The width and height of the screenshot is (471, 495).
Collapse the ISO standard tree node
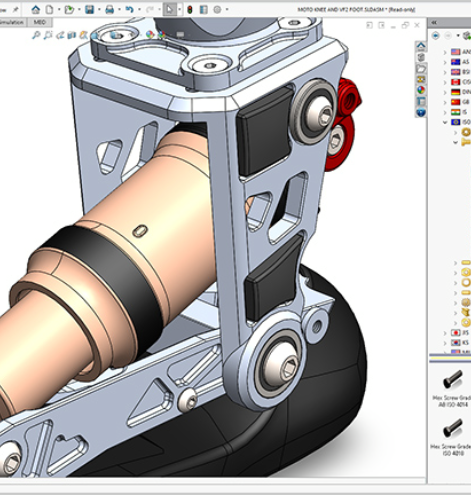[x=445, y=122]
